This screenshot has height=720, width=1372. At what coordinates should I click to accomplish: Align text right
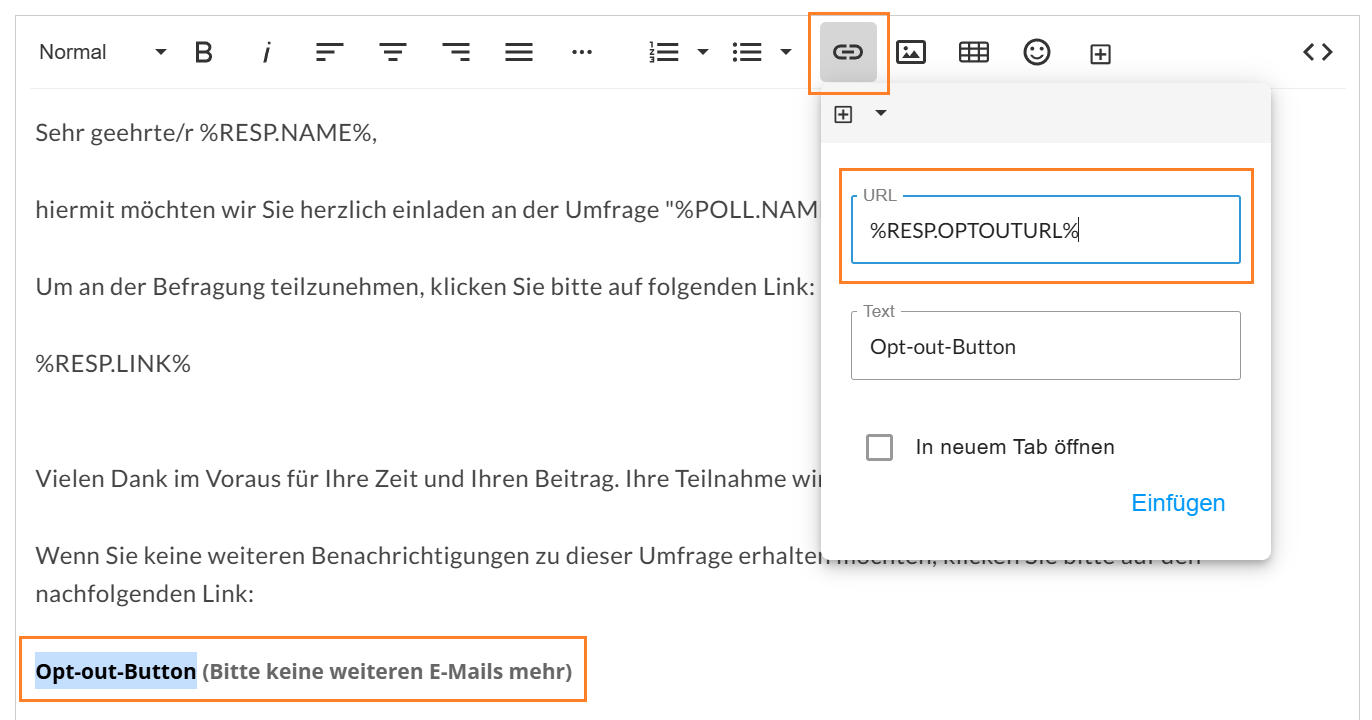pyautogui.click(x=456, y=52)
